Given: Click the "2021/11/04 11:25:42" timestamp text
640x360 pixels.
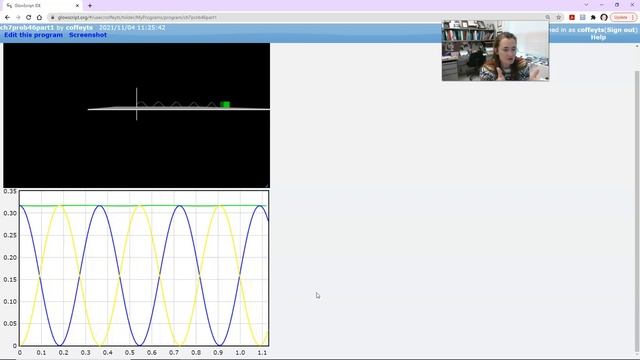Looking at the screenshot, I should [x=132, y=27].
